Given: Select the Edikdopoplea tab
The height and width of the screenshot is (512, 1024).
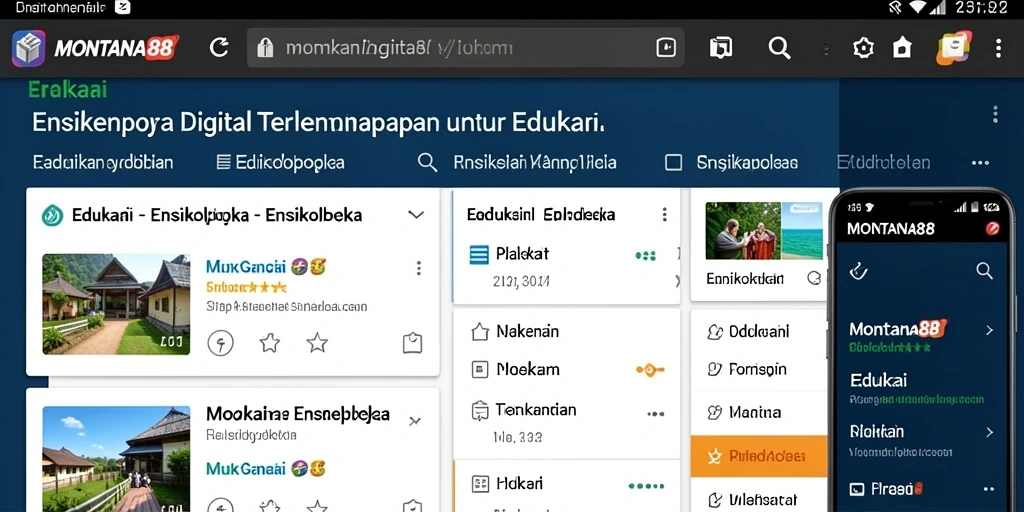Looking at the screenshot, I should (280, 162).
